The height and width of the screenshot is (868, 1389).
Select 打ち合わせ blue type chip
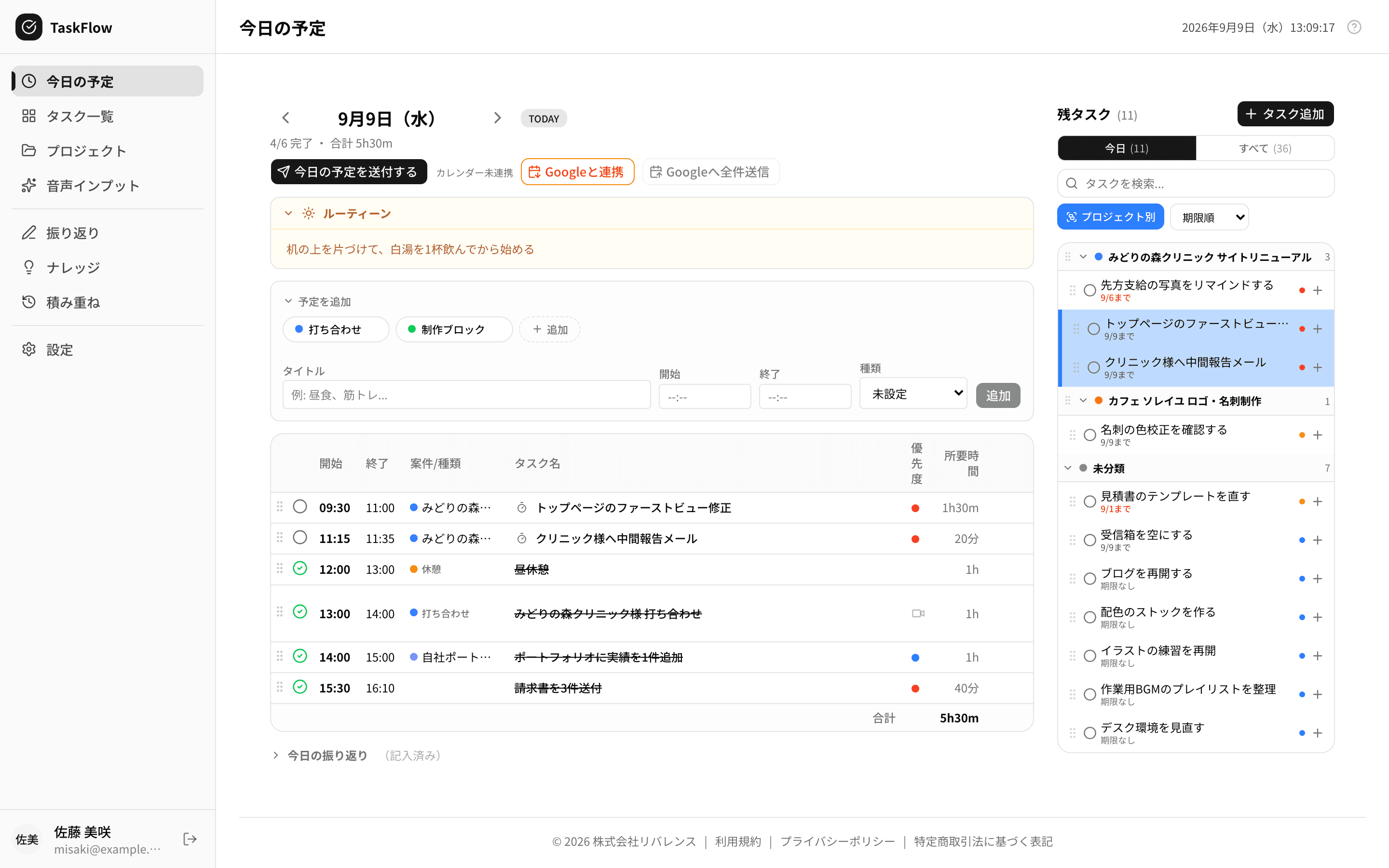coord(336,329)
